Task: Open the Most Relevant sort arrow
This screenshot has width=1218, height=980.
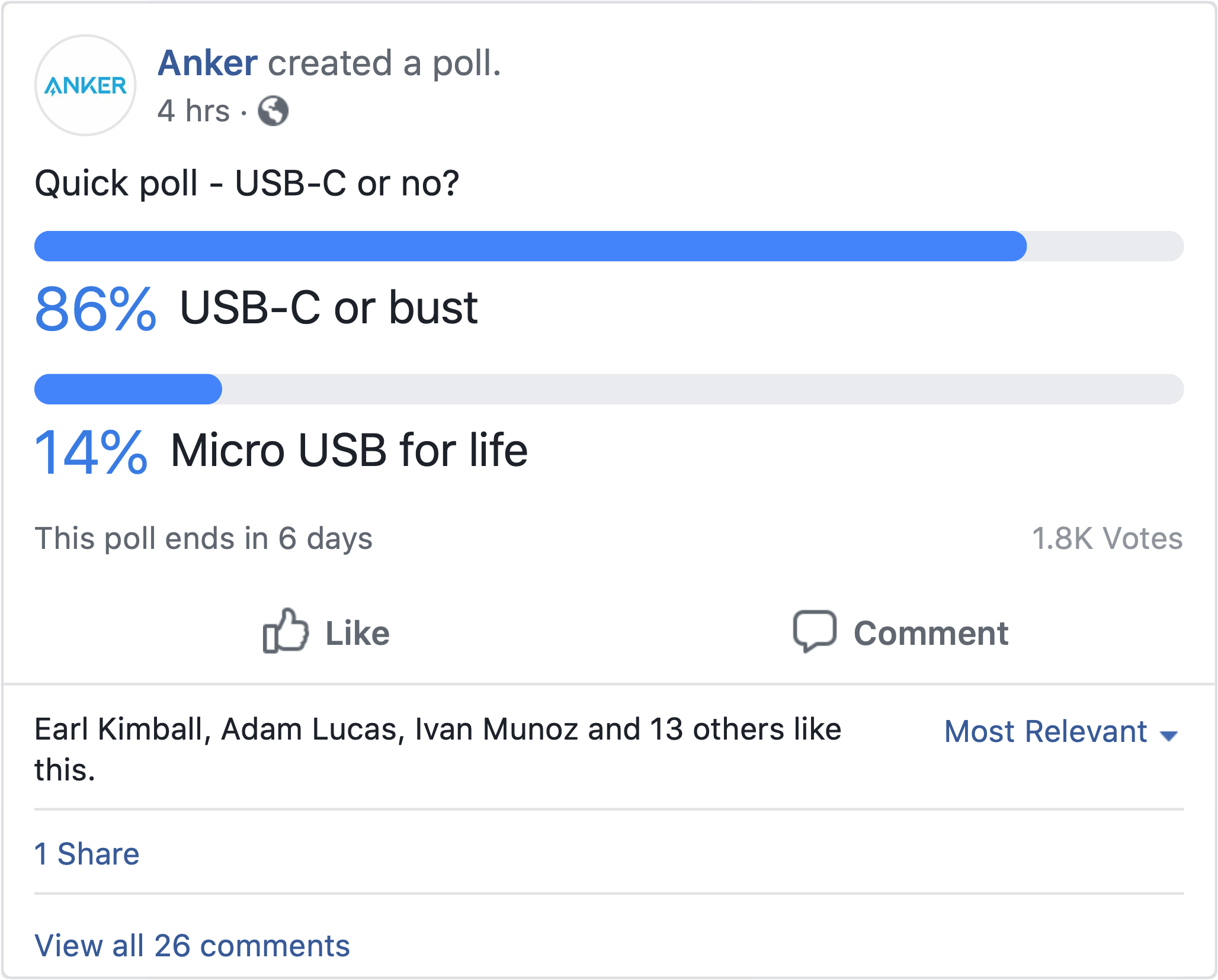Action: coord(1168,736)
